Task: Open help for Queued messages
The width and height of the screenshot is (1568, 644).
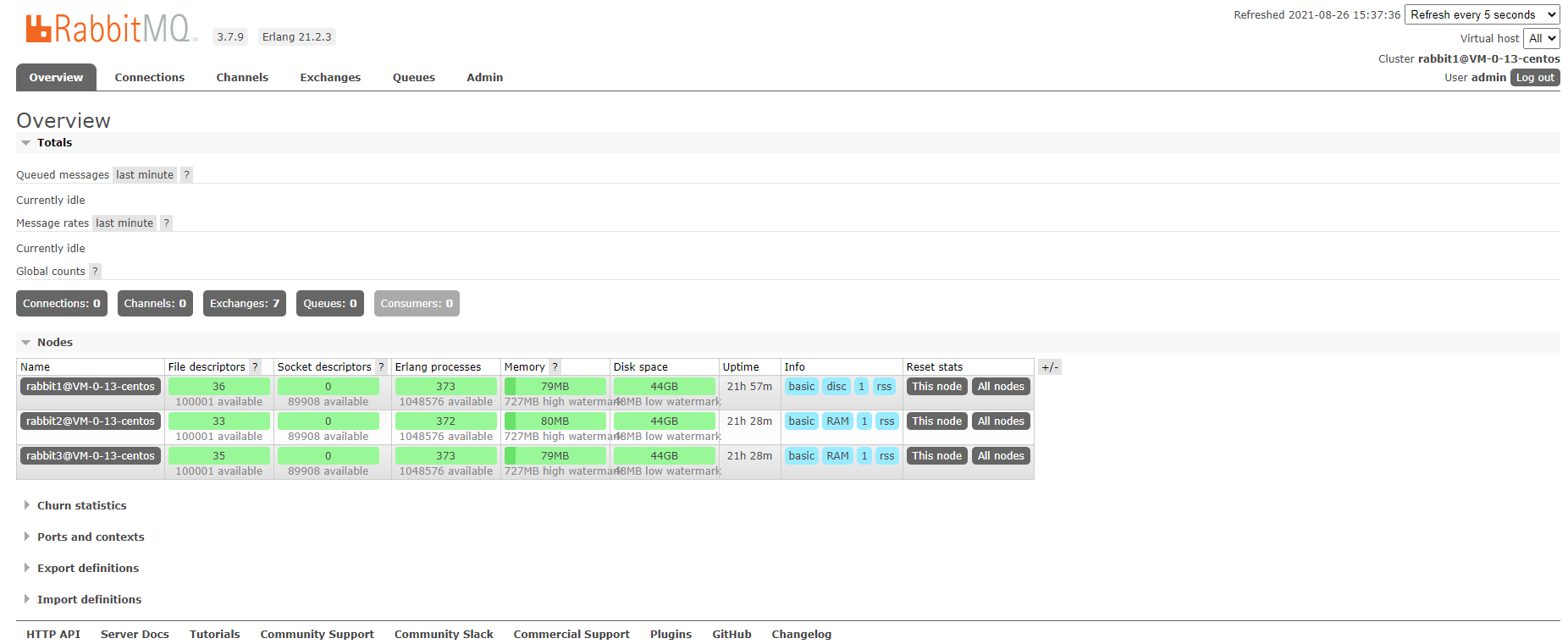Action: [186, 175]
